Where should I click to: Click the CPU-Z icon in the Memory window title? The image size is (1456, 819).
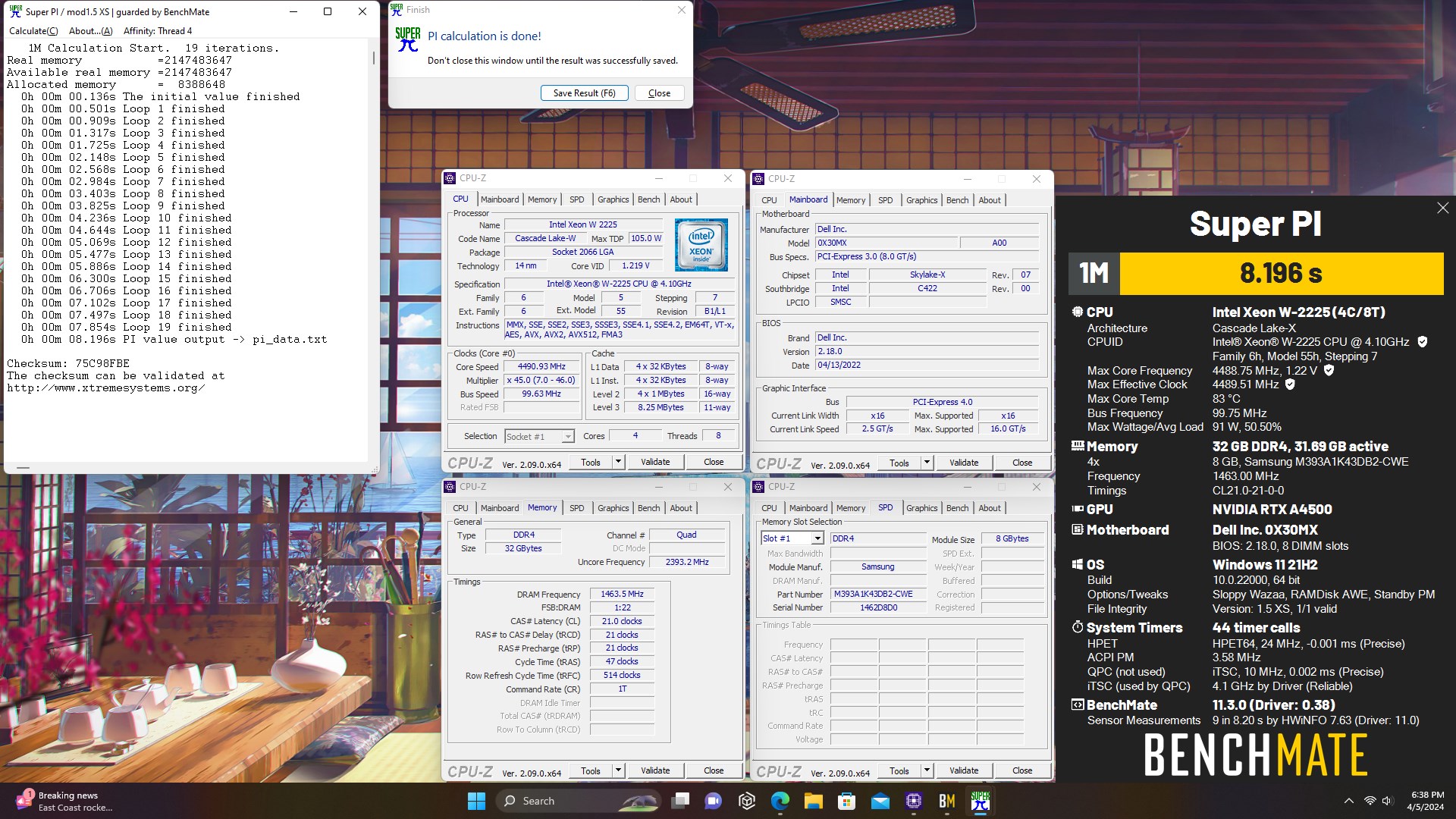tap(450, 487)
